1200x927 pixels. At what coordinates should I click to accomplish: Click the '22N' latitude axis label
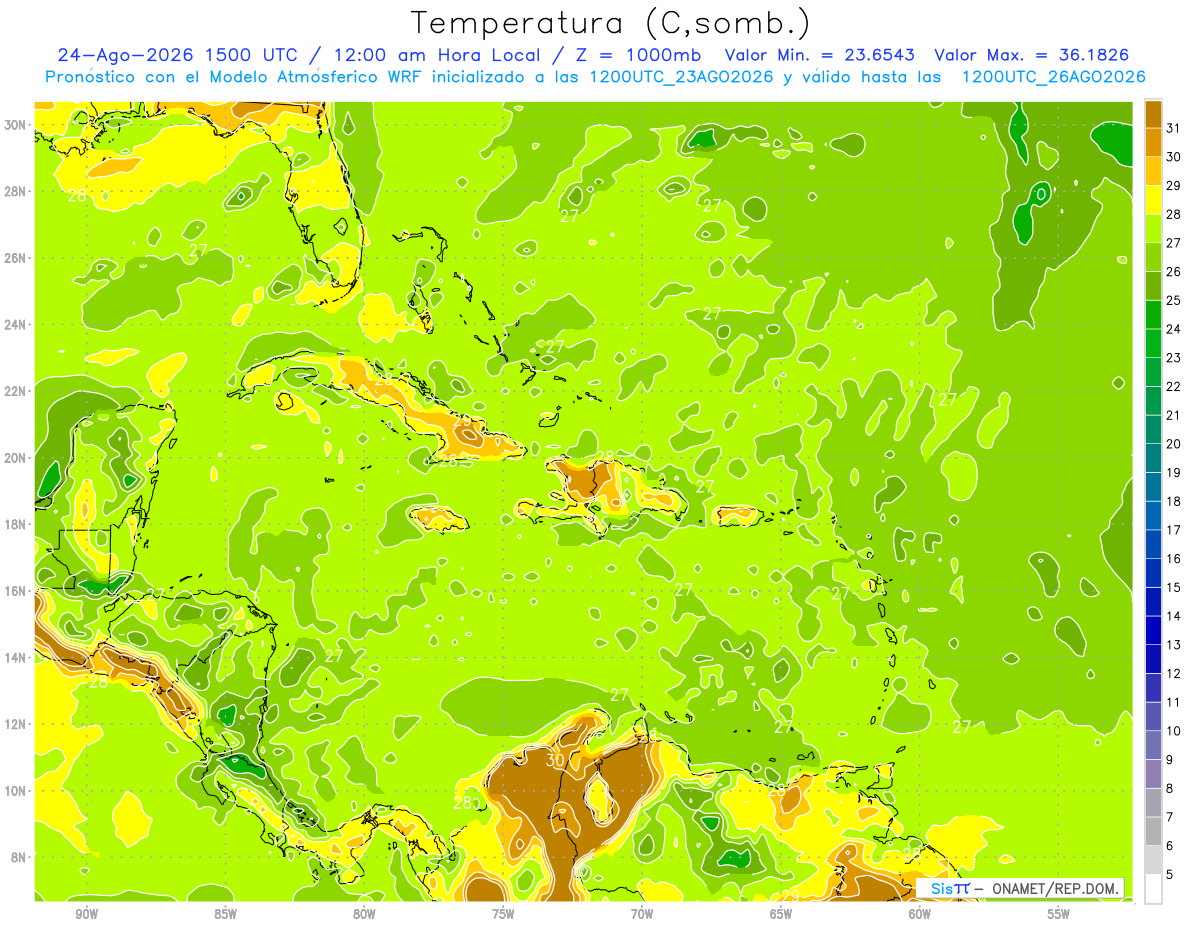point(17,391)
